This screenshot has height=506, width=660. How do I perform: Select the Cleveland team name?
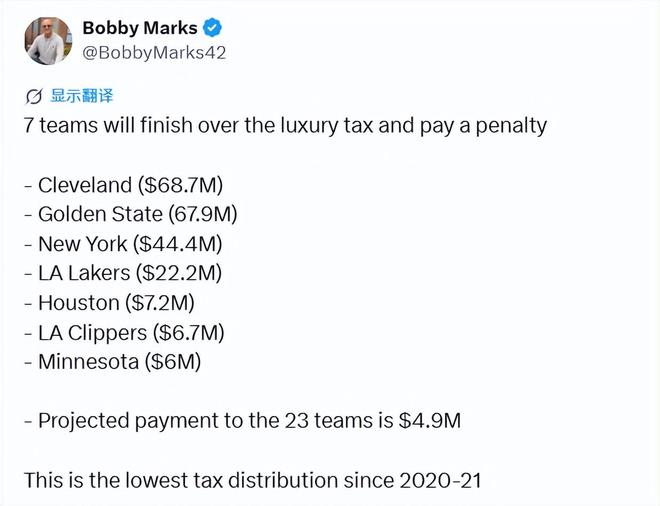tap(85, 185)
